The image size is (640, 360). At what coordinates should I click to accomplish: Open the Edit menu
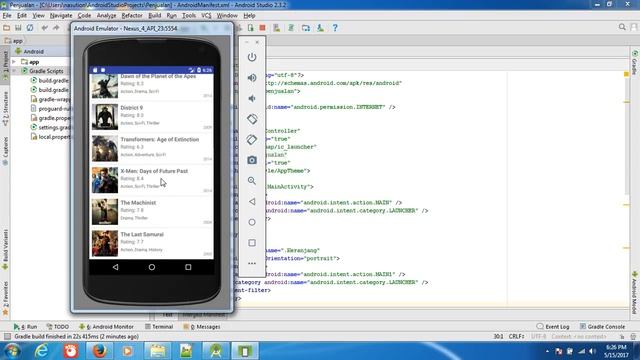(22, 16)
